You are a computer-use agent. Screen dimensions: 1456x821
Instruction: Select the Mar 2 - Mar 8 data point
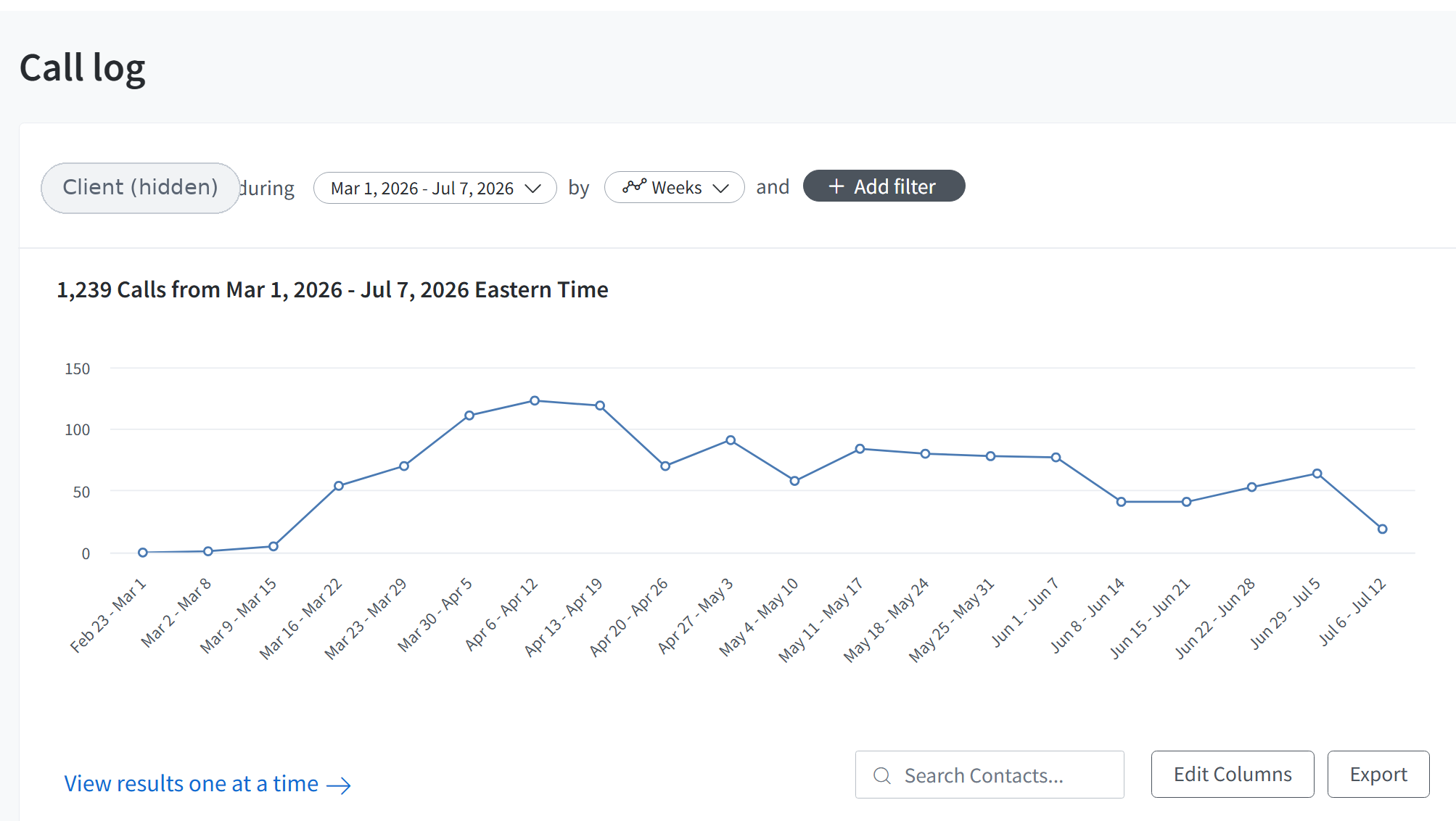pos(208,551)
